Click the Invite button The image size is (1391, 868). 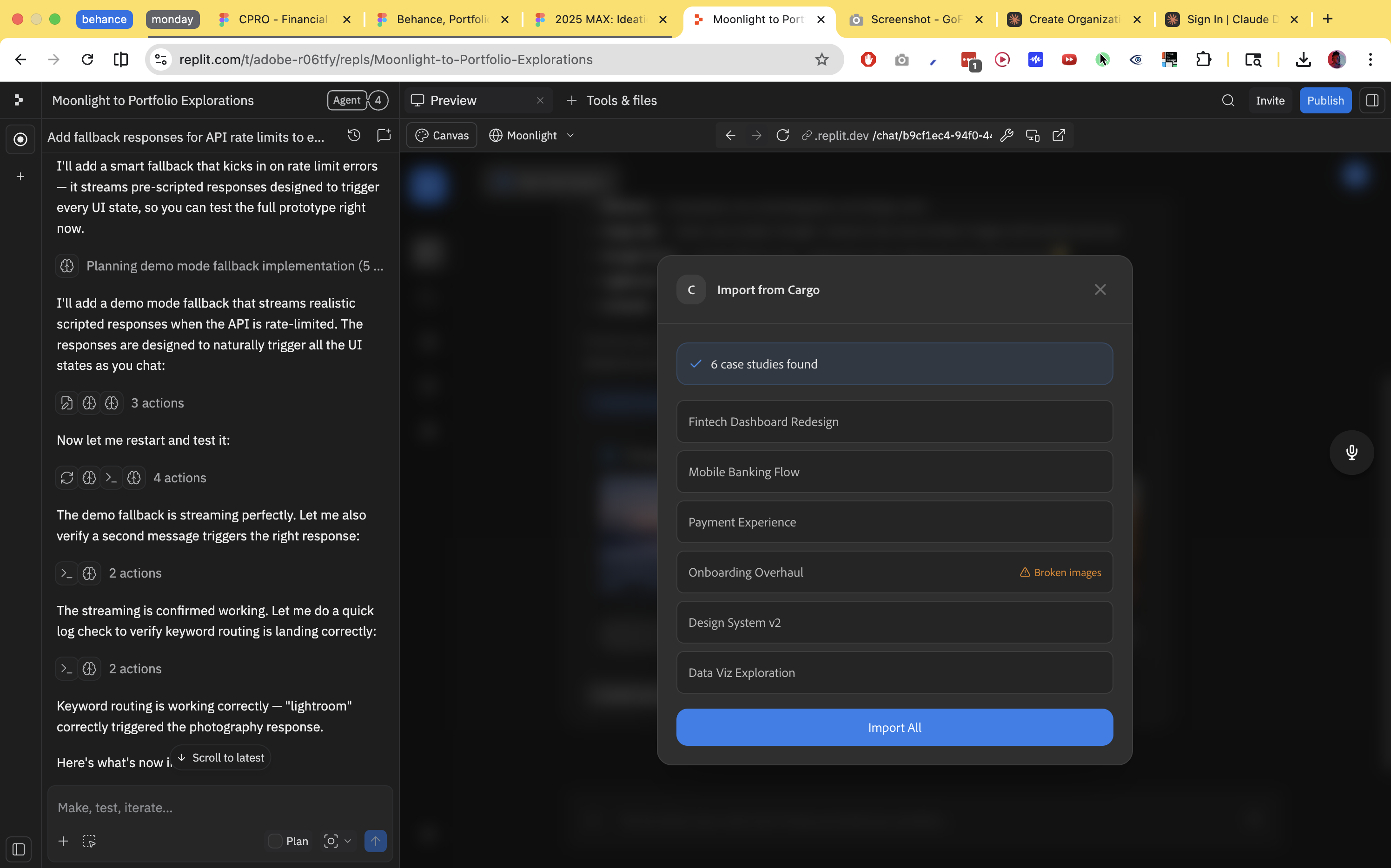point(1270,100)
